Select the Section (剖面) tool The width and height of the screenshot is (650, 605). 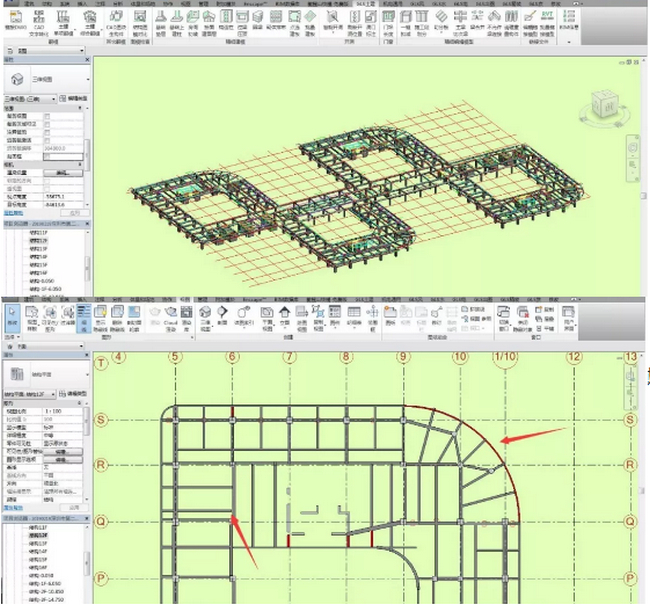point(223,316)
